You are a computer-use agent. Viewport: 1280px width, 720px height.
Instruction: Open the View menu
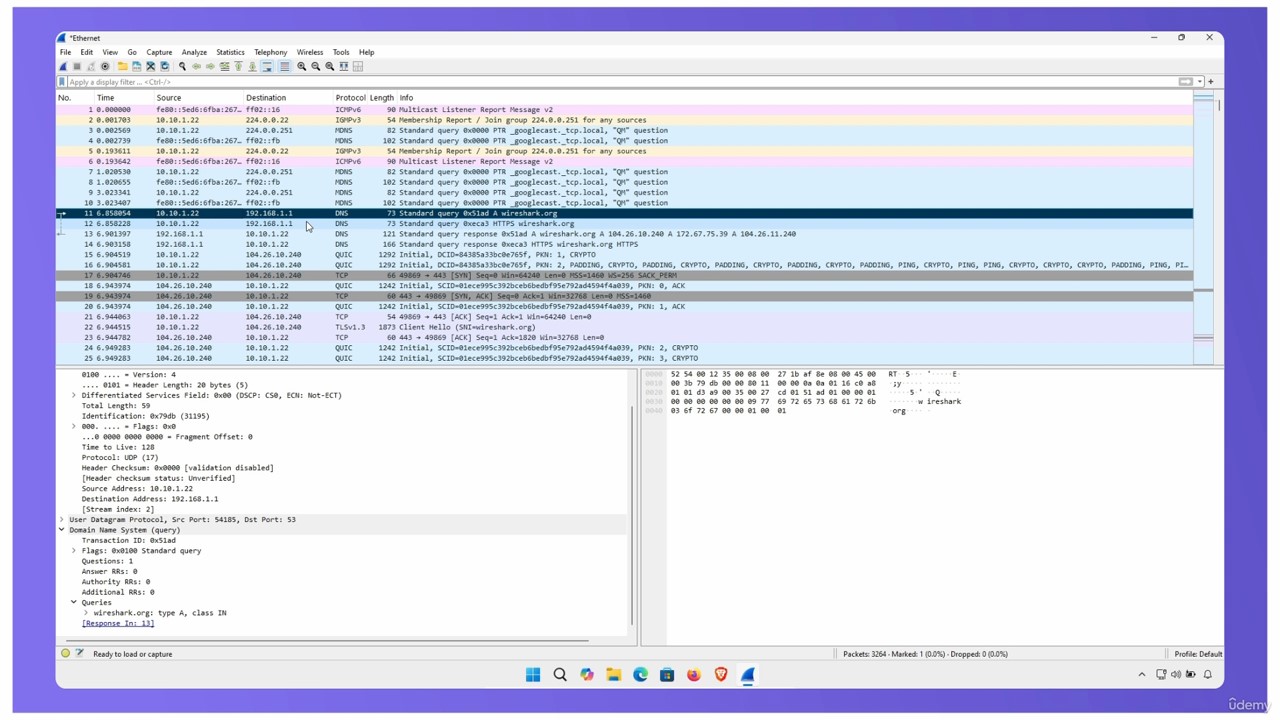[x=110, y=52]
